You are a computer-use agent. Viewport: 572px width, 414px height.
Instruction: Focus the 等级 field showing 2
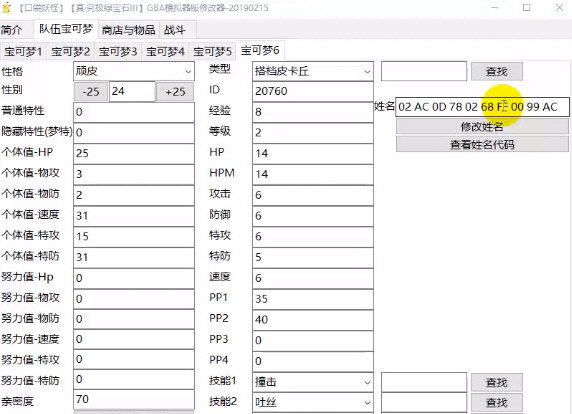(x=313, y=132)
